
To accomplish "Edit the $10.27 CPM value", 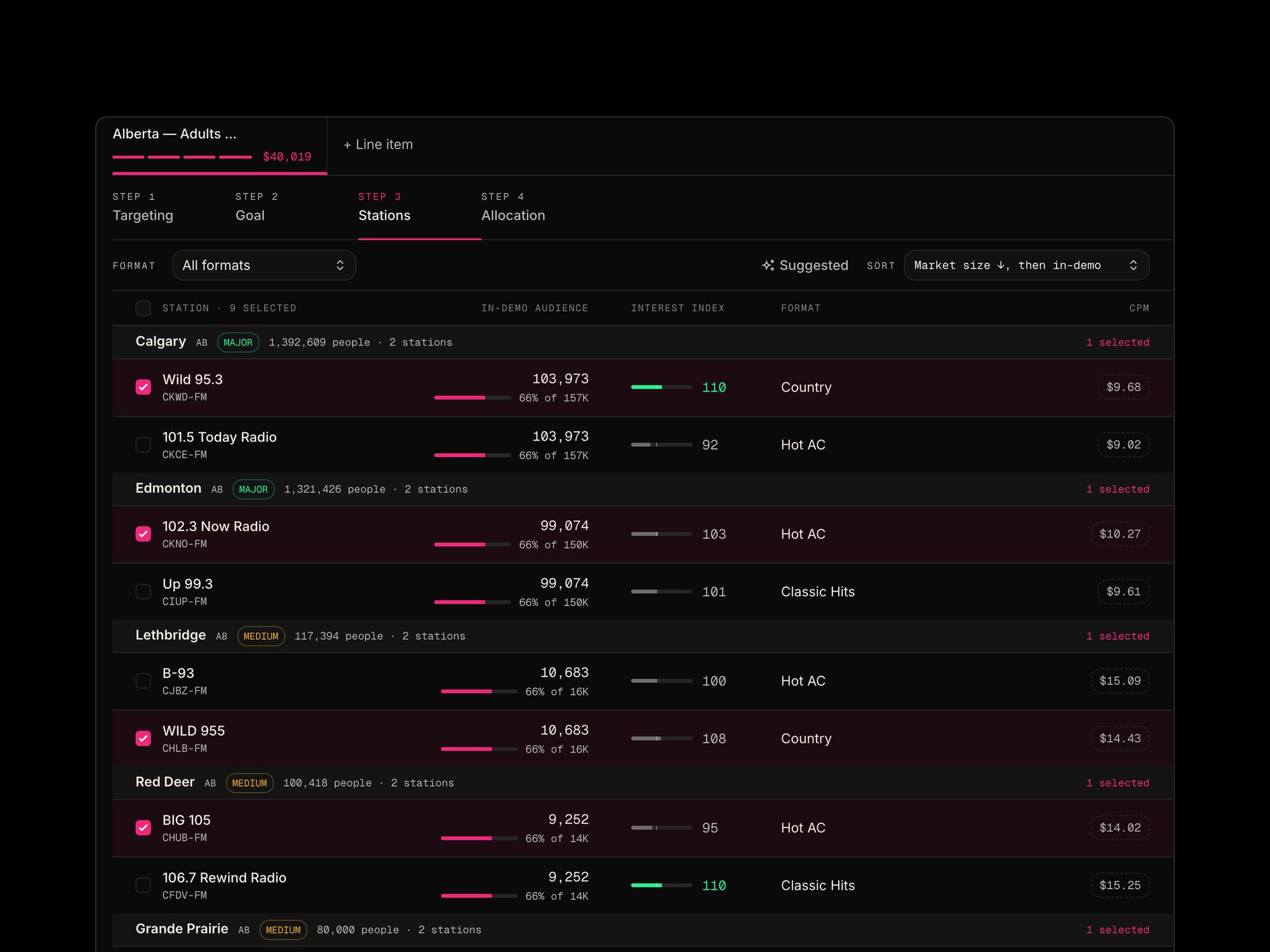I will click(x=1120, y=534).
